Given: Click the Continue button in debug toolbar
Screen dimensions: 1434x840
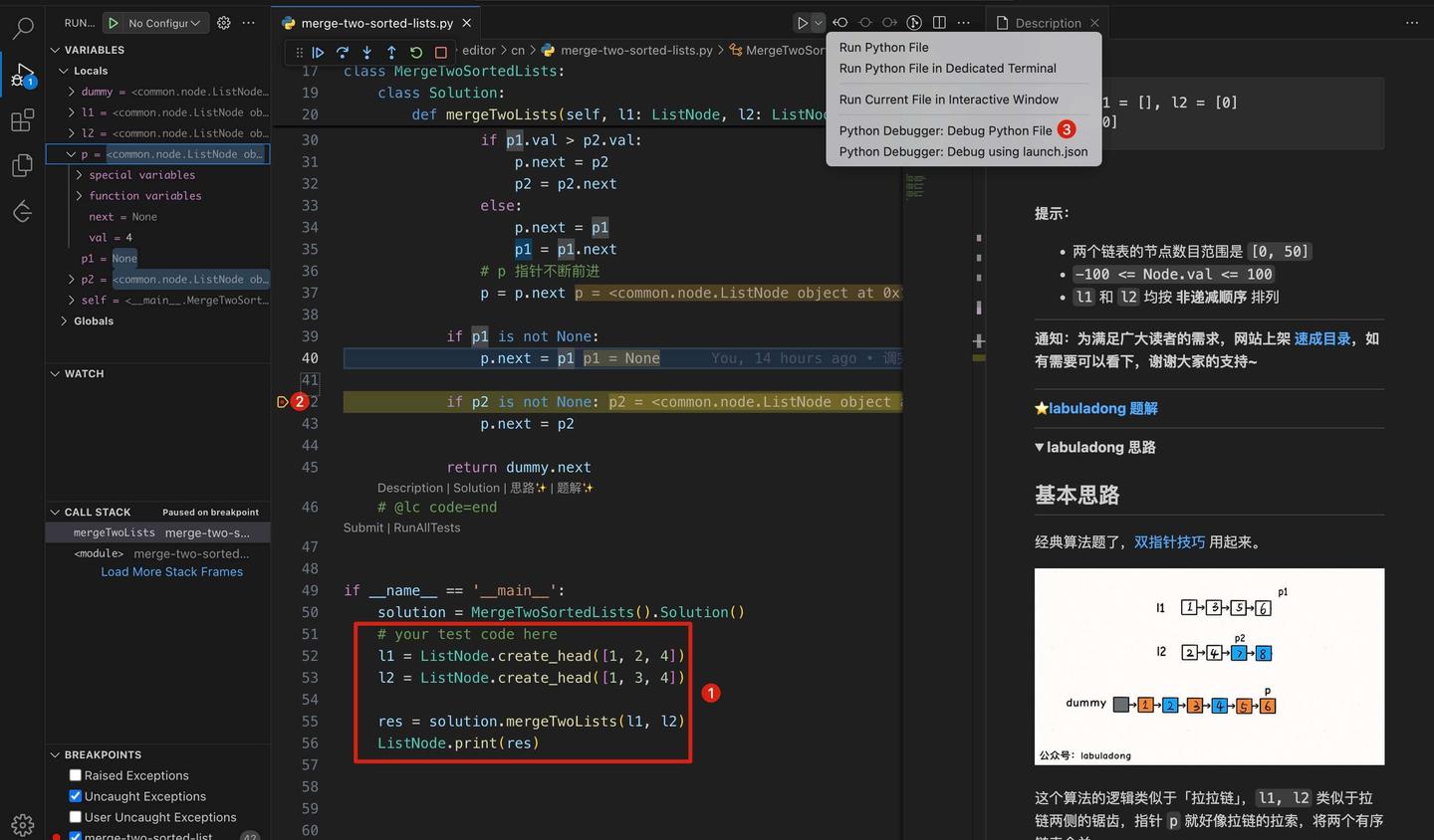Looking at the screenshot, I should point(318,52).
